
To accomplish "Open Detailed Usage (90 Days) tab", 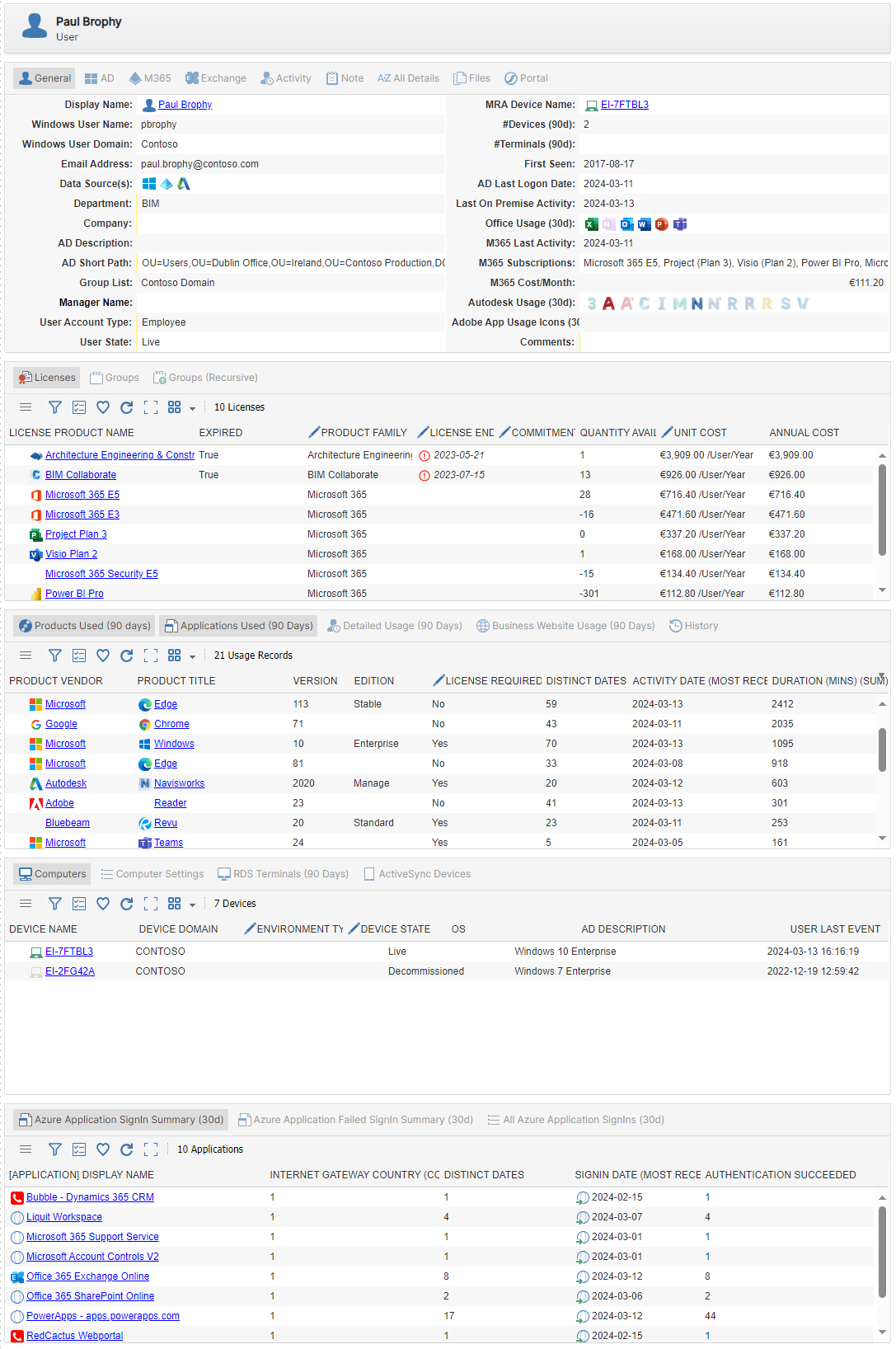I will [x=395, y=626].
